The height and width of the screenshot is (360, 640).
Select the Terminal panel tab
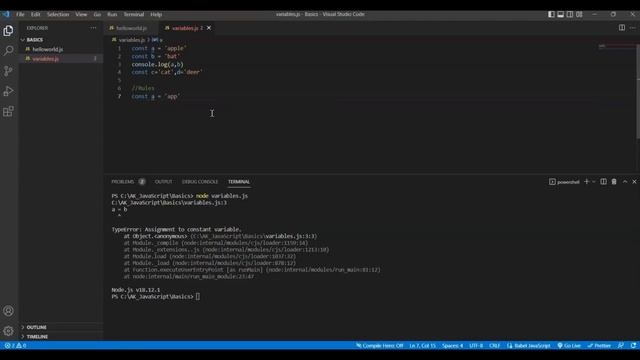(239, 182)
